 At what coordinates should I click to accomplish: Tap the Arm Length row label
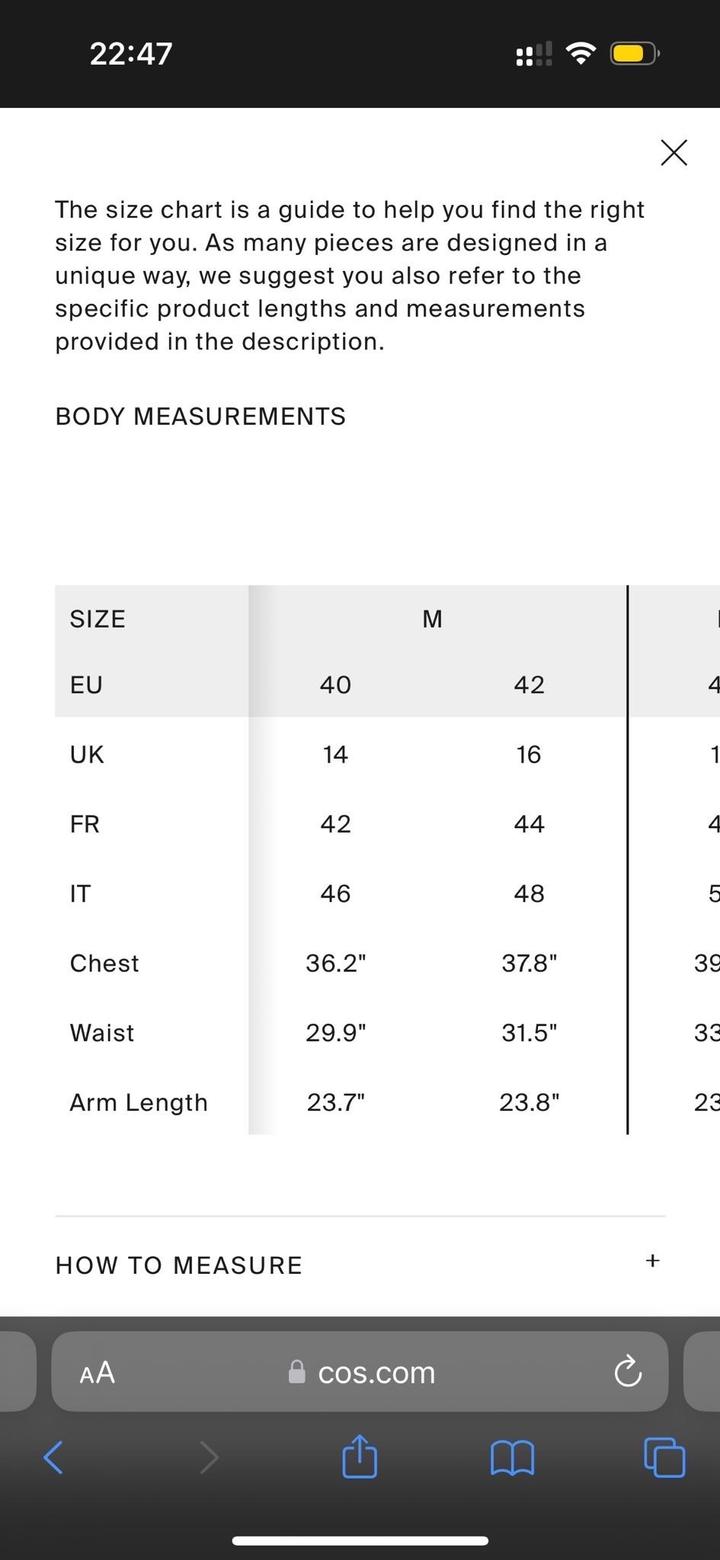[x=139, y=1102]
